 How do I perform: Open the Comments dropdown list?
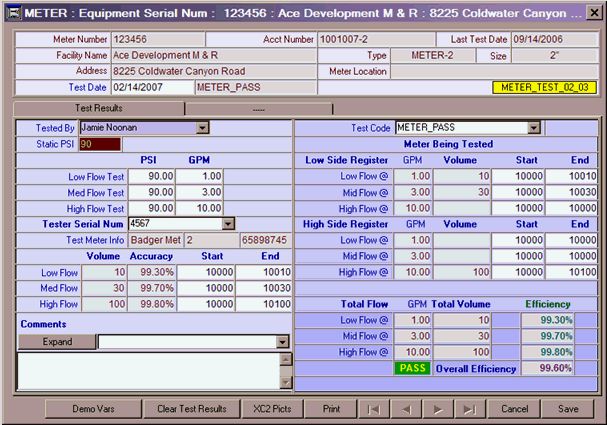(282, 342)
